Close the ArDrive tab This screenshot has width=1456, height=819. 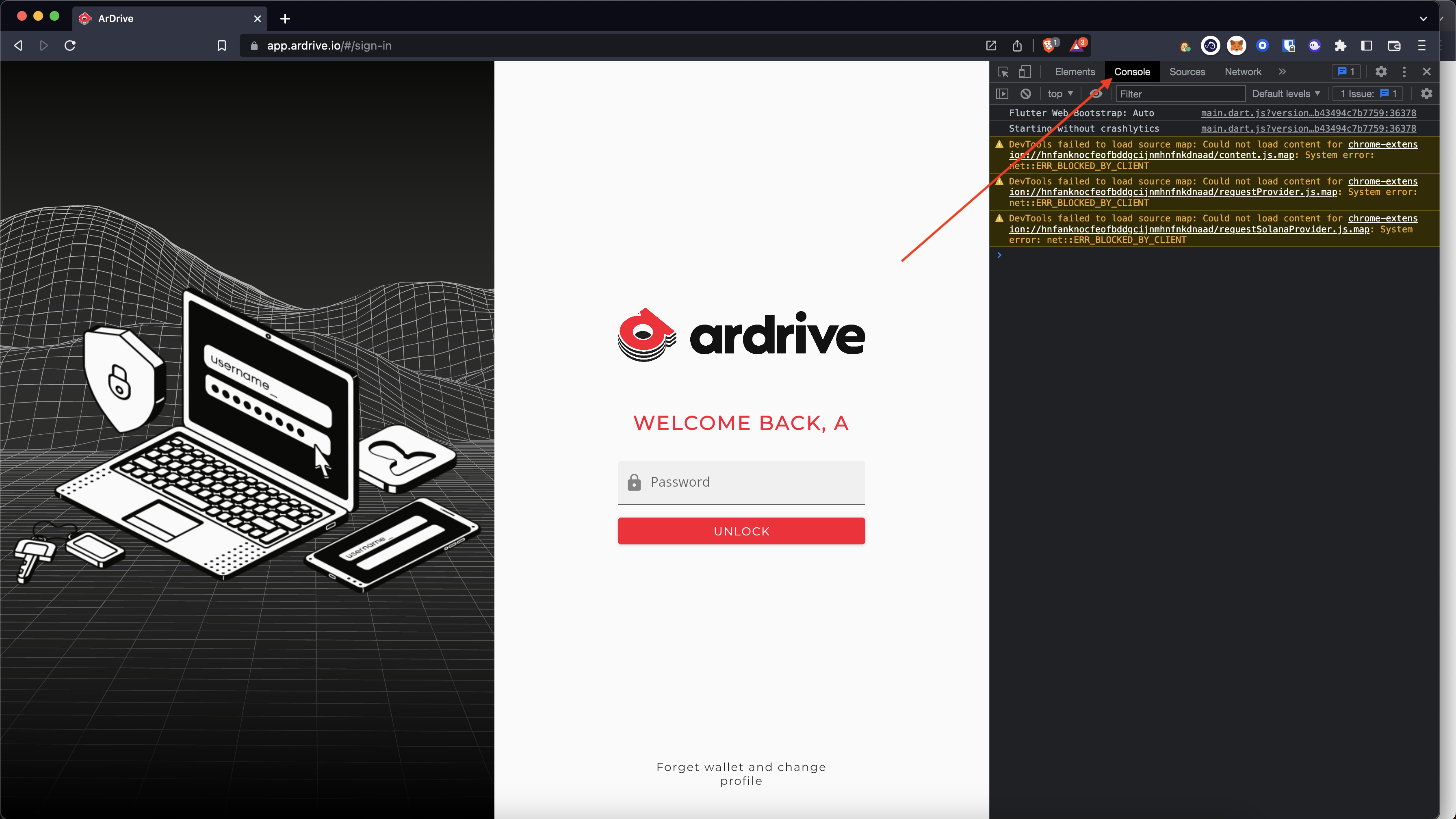coord(258,19)
